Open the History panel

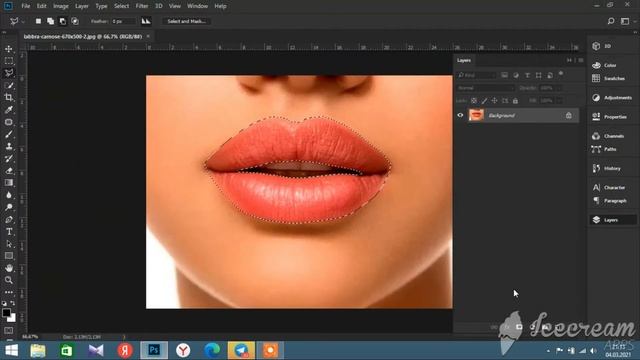(x=606, y=168)
